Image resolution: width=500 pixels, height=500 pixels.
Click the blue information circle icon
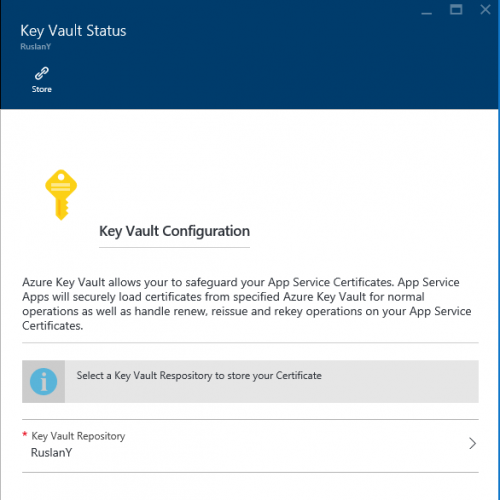[43, 381]
